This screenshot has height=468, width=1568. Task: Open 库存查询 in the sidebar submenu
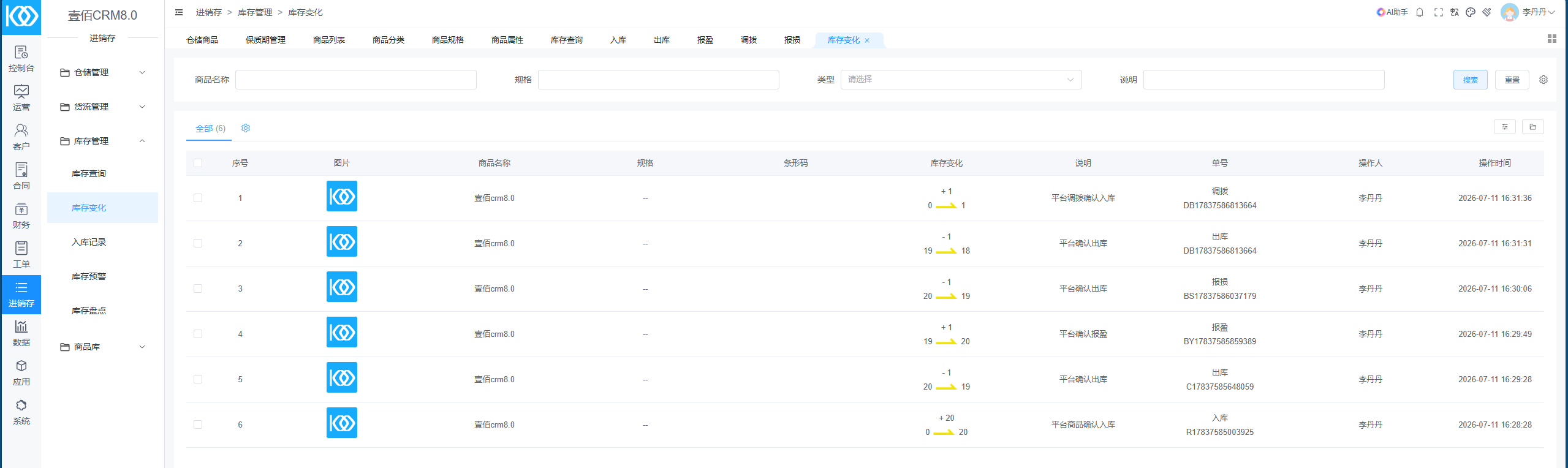pyautogui.click(x=102, y=173)
